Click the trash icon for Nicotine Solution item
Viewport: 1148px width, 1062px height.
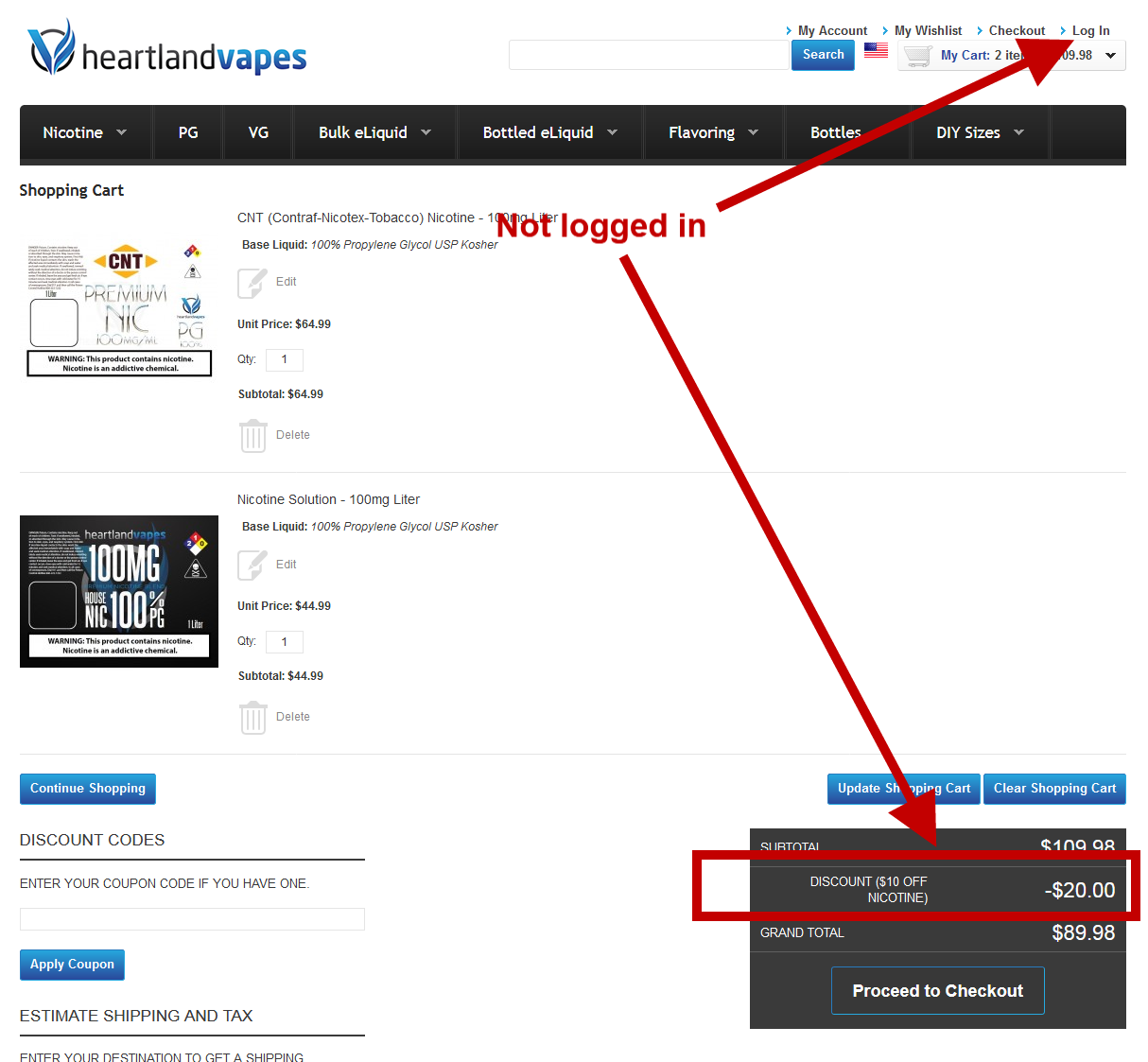coord(252,718)
